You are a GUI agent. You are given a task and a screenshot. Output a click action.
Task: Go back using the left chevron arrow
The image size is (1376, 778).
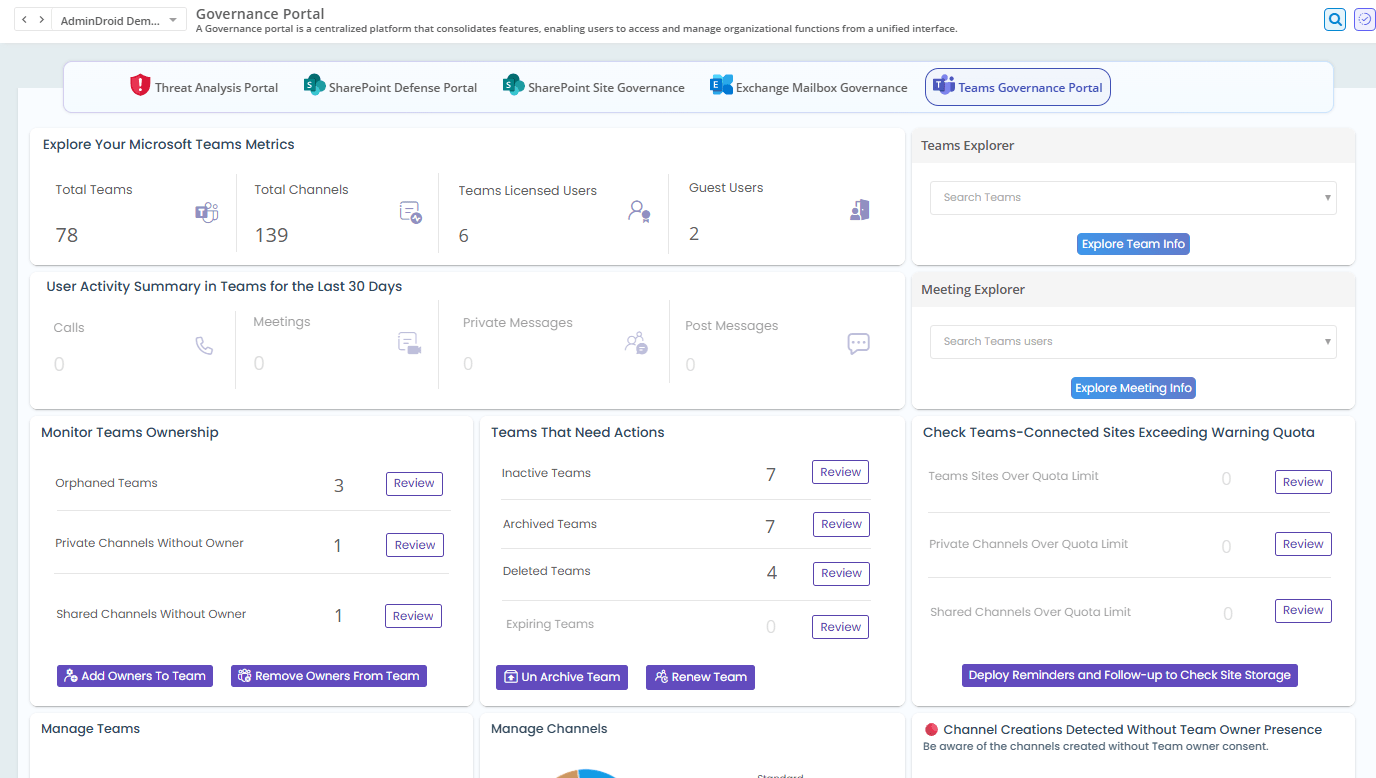(25, 20)
